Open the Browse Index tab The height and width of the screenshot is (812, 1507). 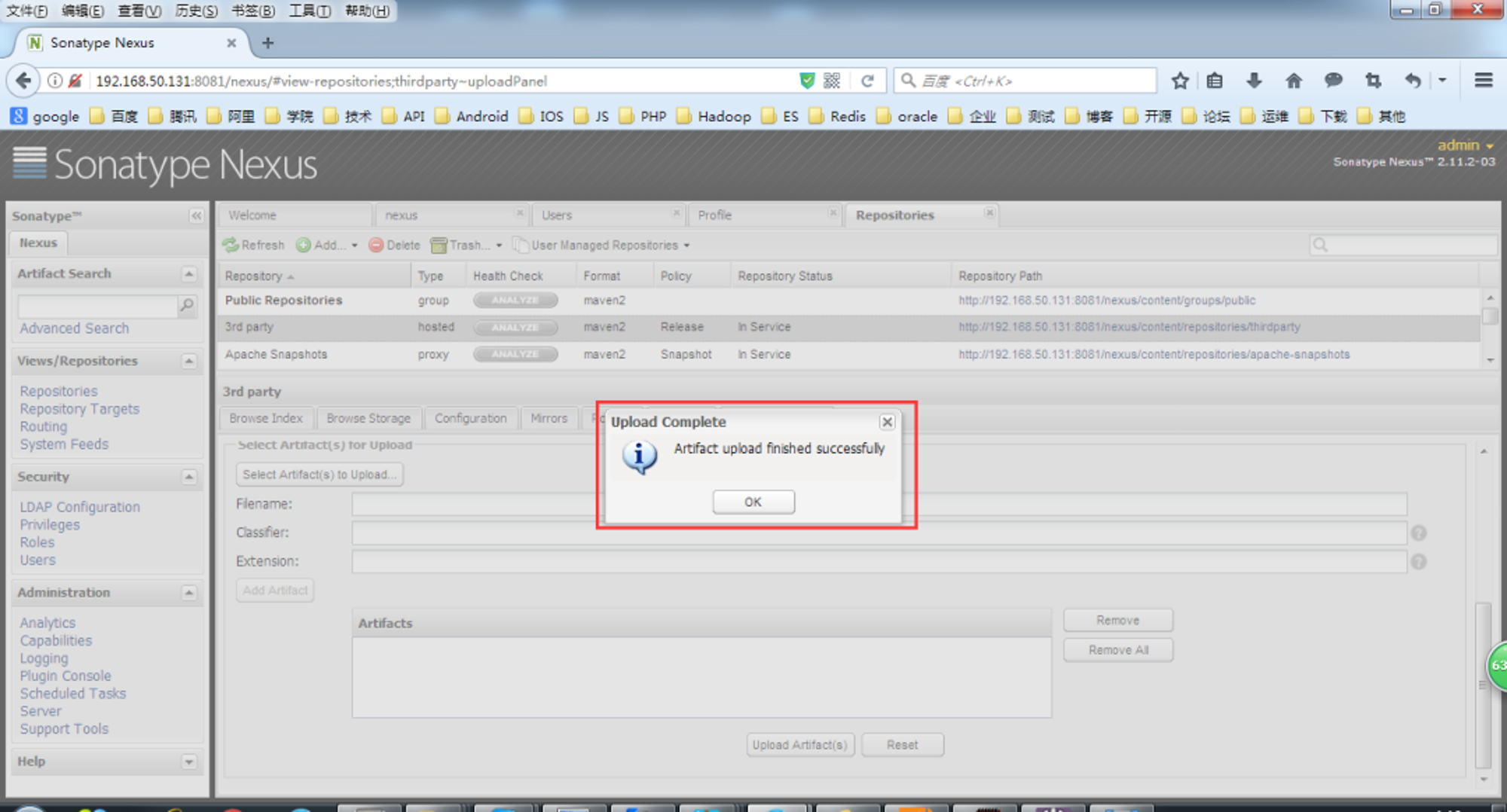pos(266,418)
